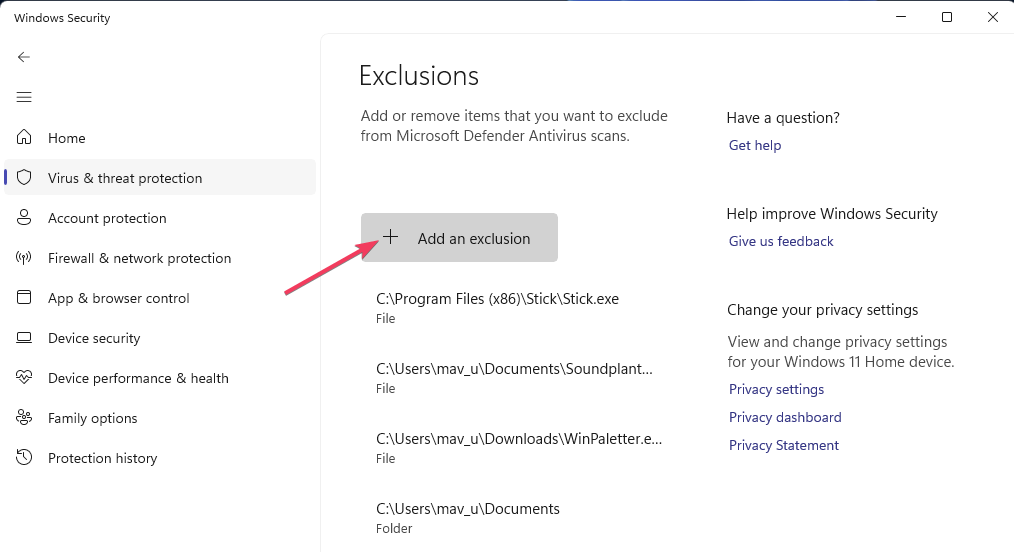The height and width of the screenshot is (552, 1014).
Task: Click the back arrow icon
Action: pyautogui.click(x=24, y=57)
